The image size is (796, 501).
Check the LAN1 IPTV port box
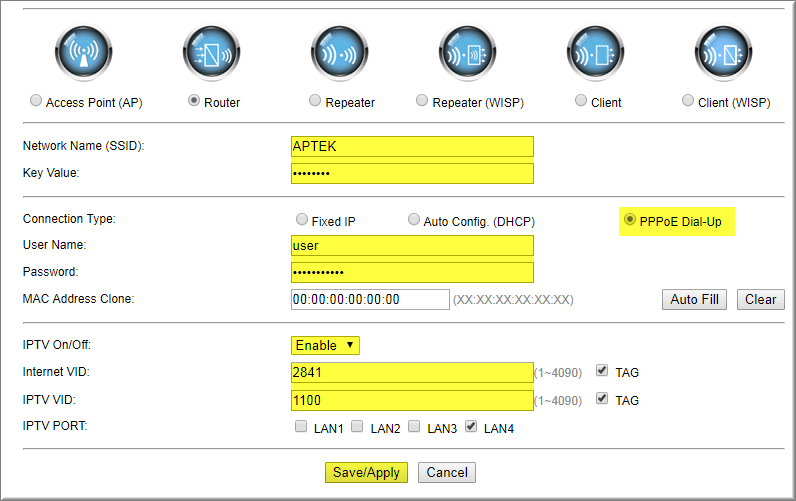301,427
